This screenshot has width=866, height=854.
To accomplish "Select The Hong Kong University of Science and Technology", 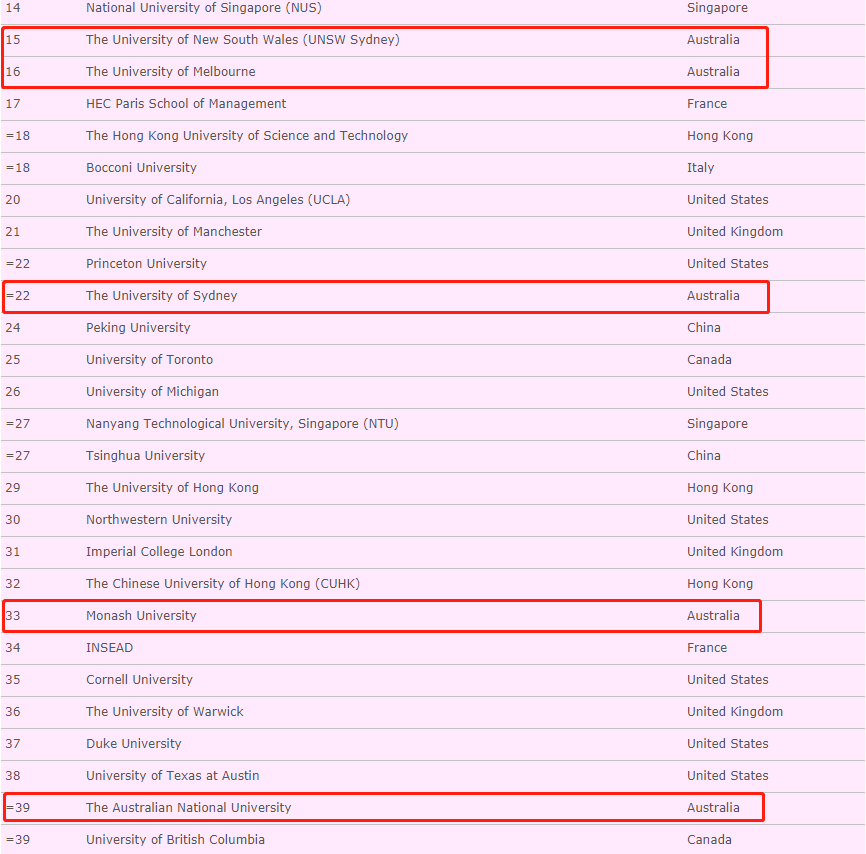I will click(x=247, y=136).
